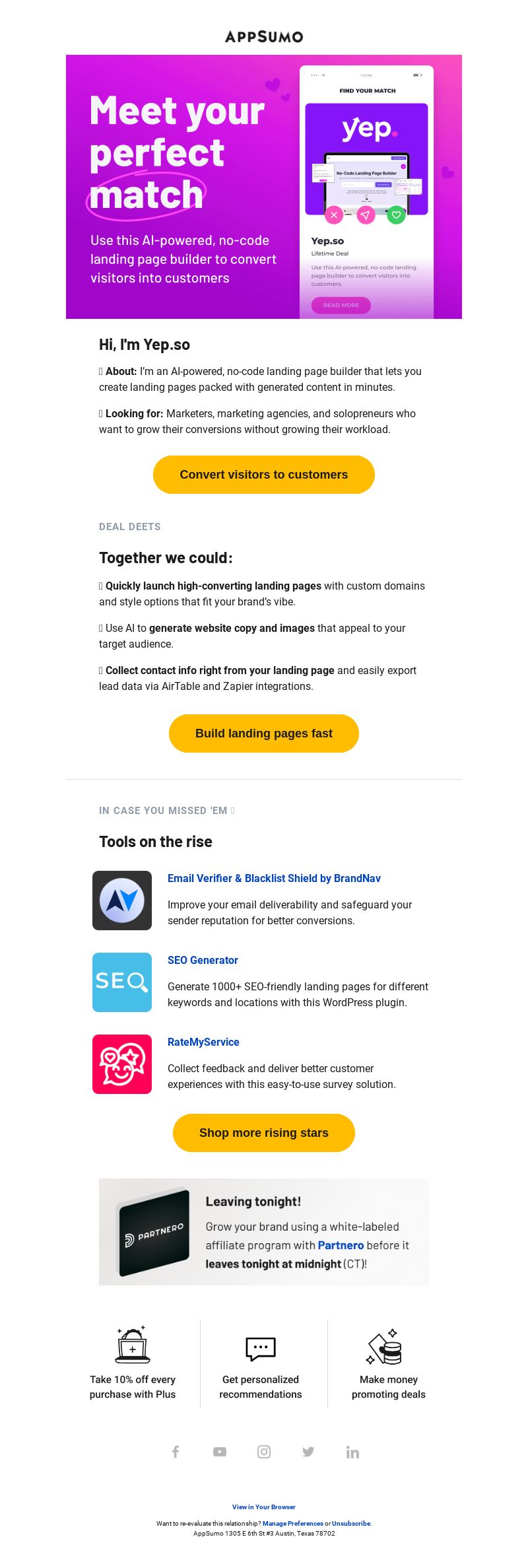The width and height of the screenshot is (528, 1568).
Task: Click the AppSumo logo at top
Action: click(x=264, y=36)
